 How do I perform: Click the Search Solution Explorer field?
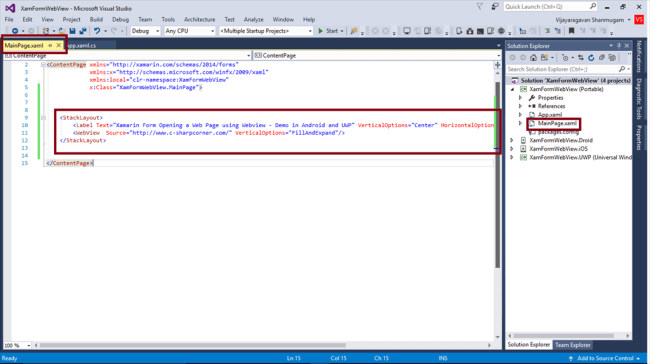(x=564, y=69)
